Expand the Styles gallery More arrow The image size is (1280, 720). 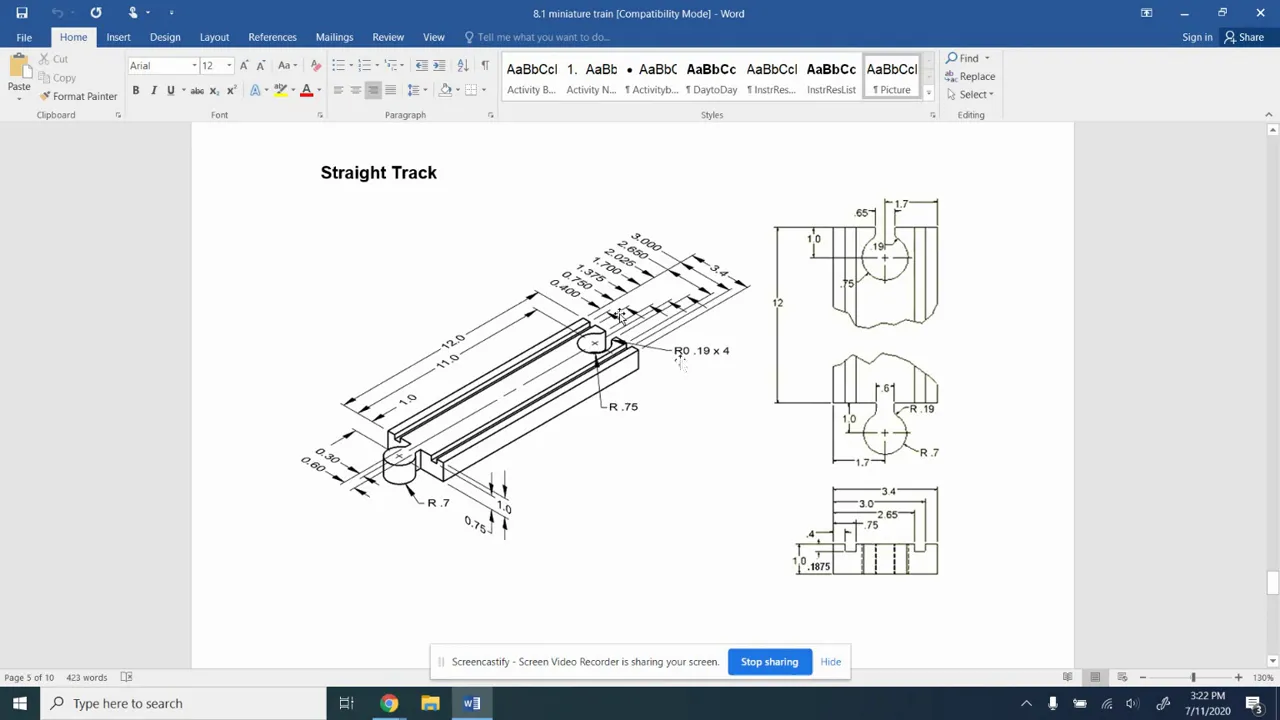click(928, 93)
